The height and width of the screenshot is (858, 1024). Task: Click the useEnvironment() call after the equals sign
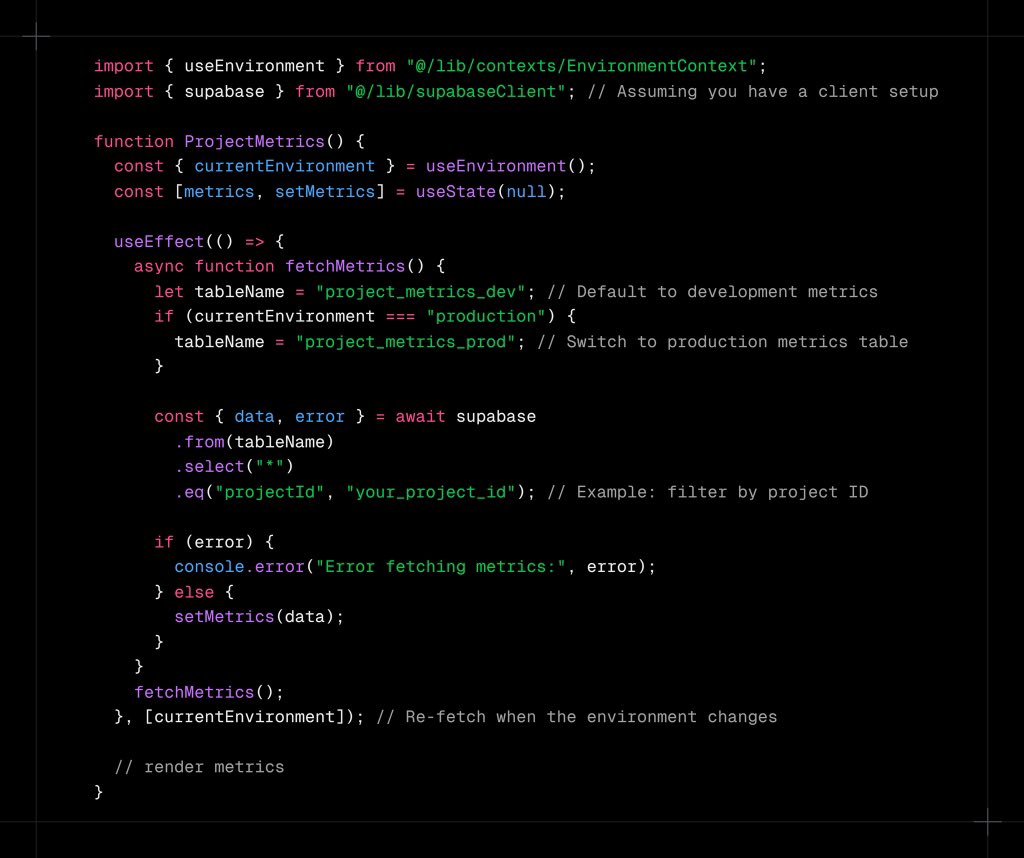pyautogui.click(x=505, y=166)
